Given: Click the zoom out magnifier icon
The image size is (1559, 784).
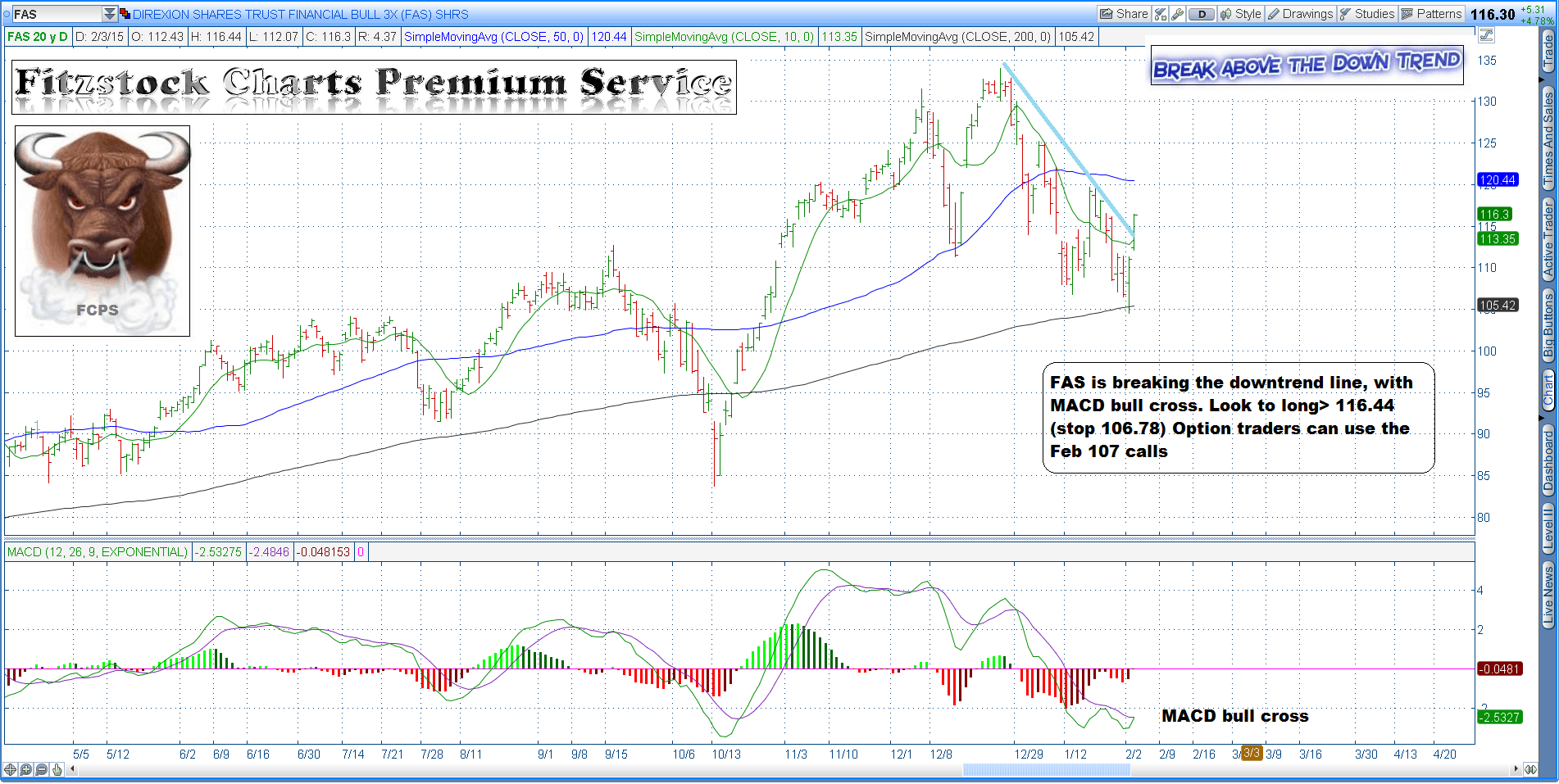Looking at the screenshot, I should pos(41,769).
